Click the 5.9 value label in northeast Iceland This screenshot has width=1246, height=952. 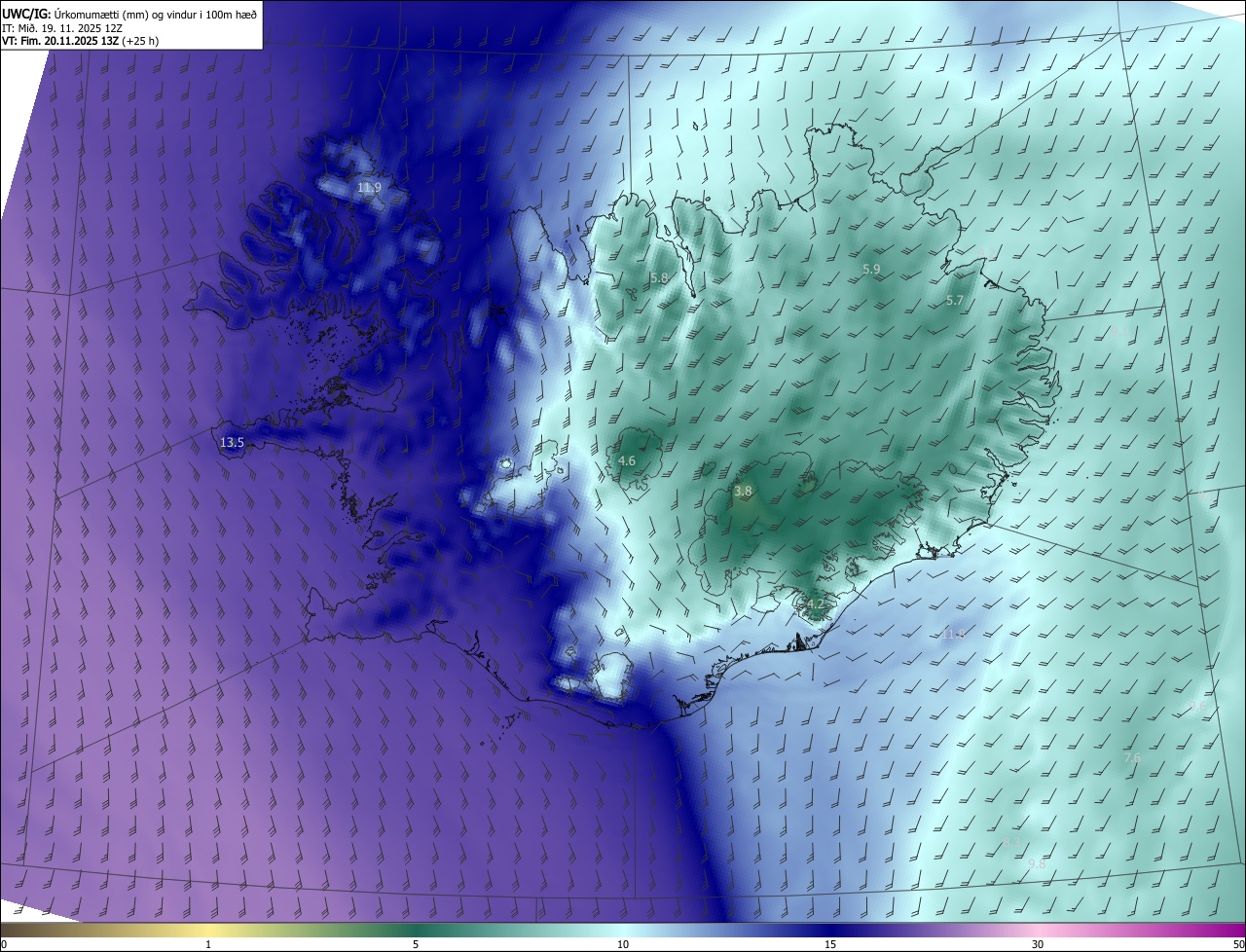click(871, 270)
